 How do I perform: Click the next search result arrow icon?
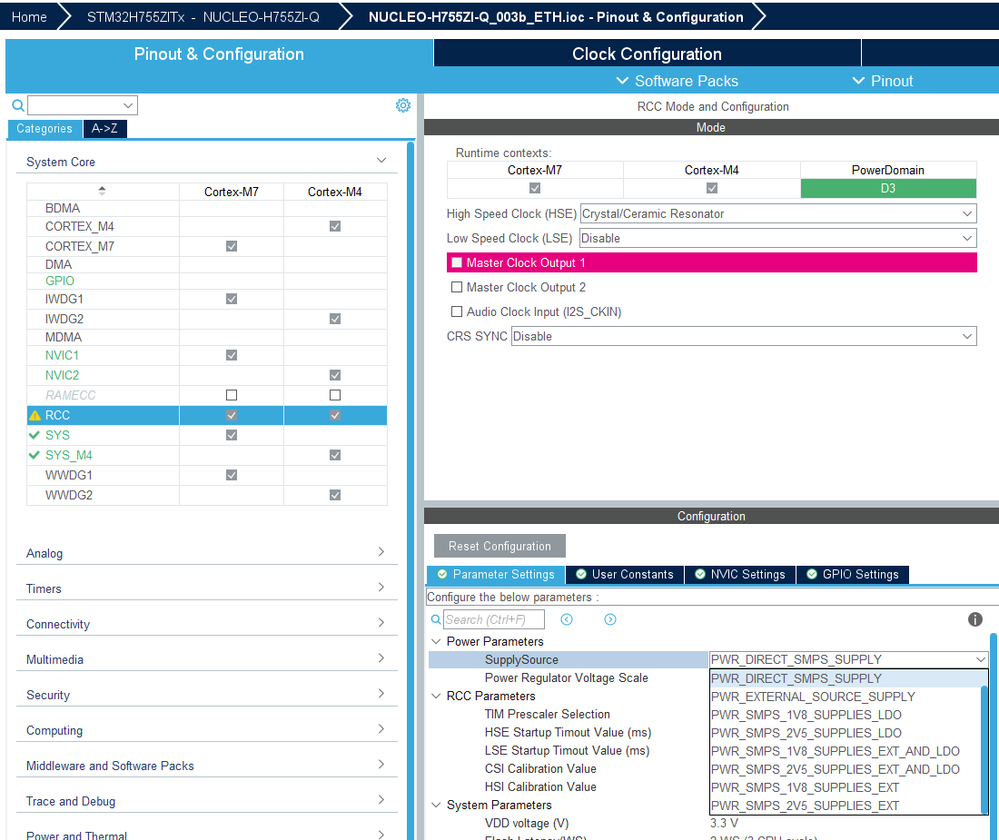(610, 619)
